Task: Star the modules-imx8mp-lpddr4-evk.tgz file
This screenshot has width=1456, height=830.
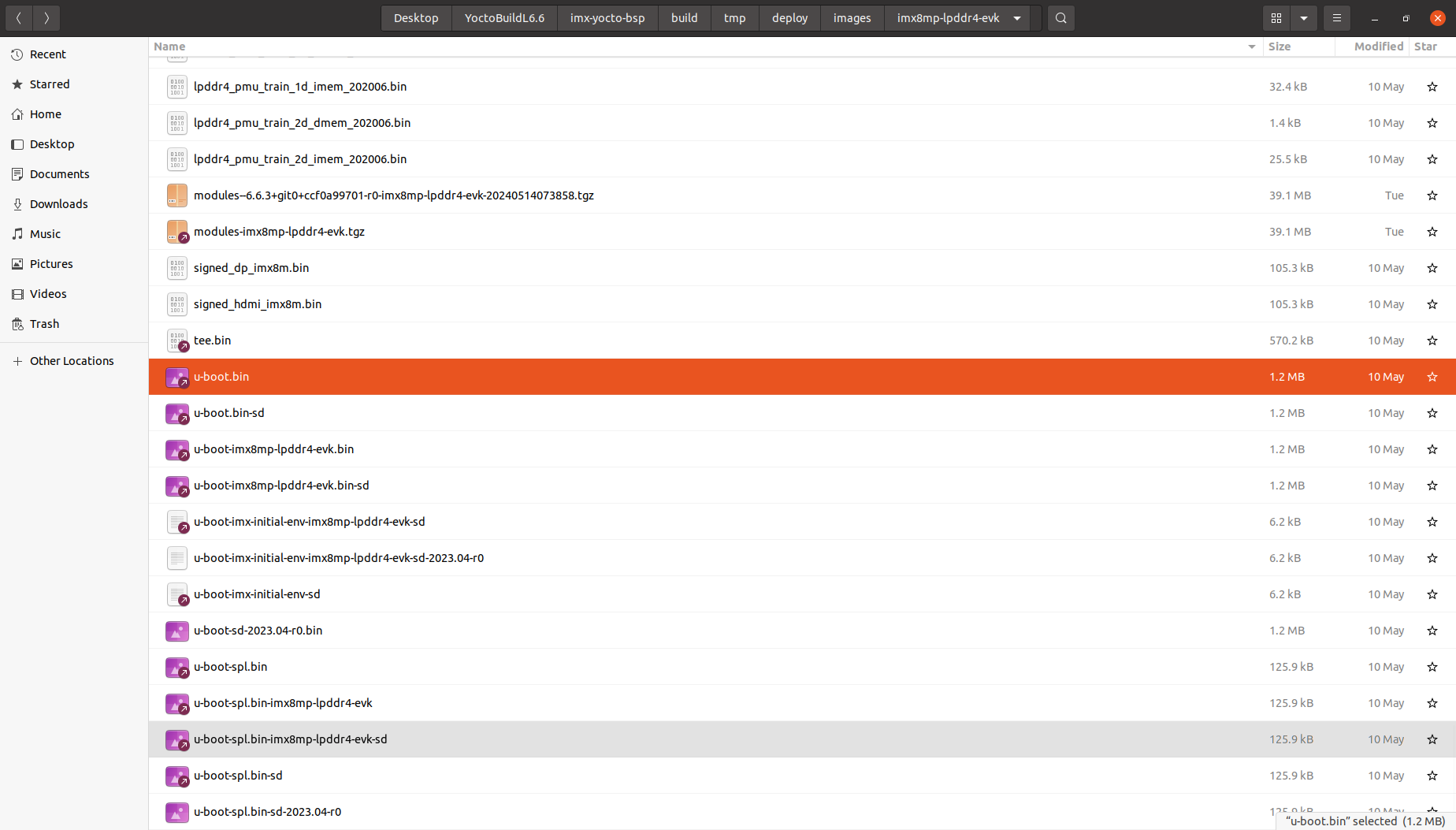Action: coord(1432,232)
